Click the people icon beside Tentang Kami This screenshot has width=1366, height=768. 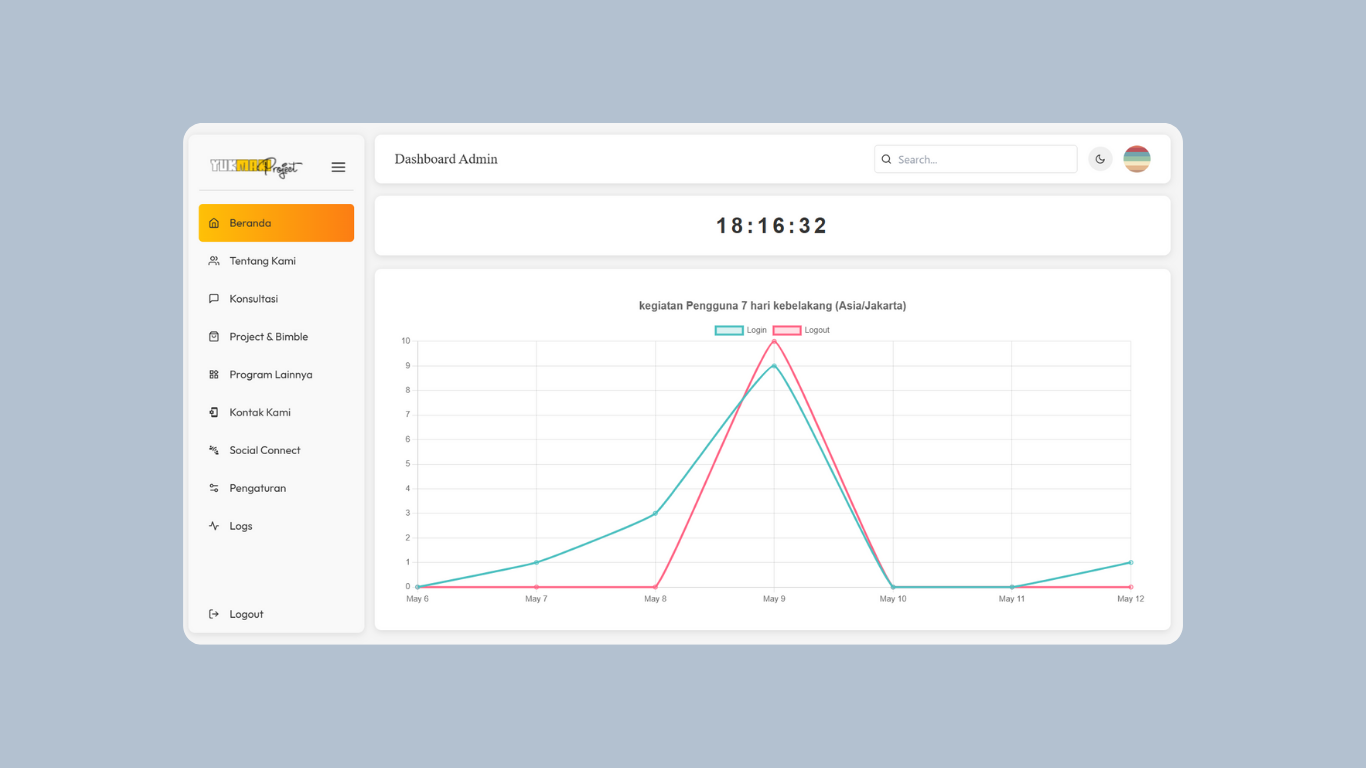pos(214,261)
